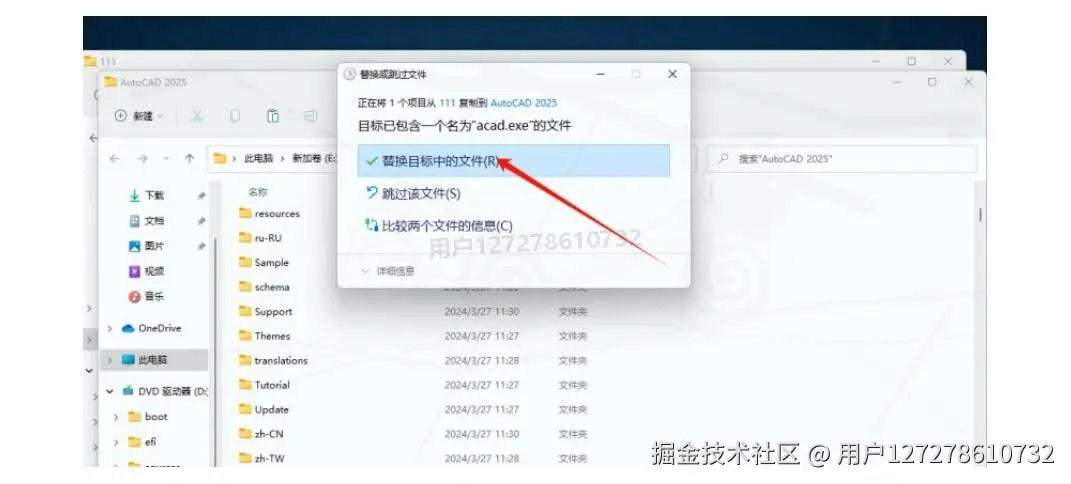Image resolution: width=1071 pixels, height=484 pixels.
Task: Click the search AutoCAD 2025 field
Action: [x=842, y=158]
